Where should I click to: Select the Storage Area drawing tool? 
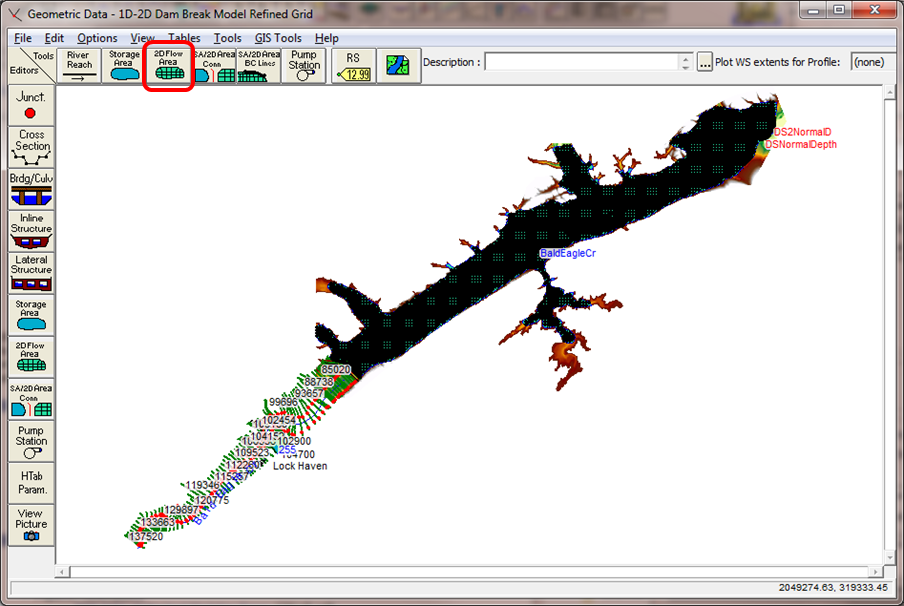[124, 66]
